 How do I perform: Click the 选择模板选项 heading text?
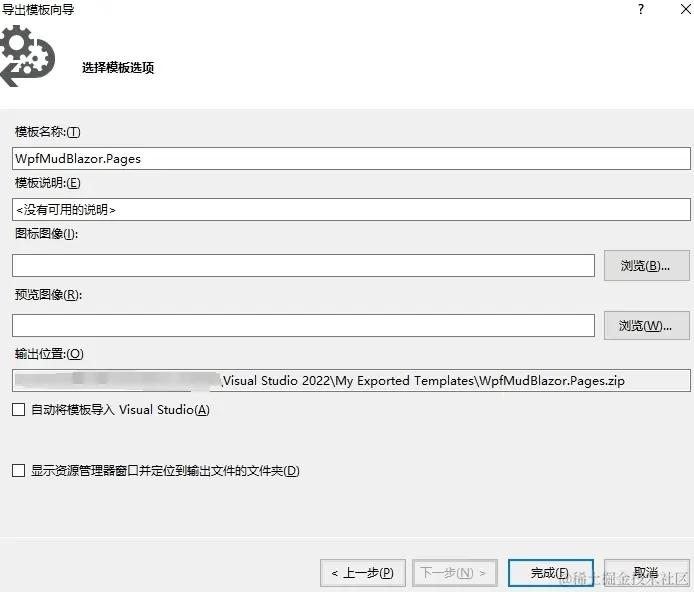(118, 68)
